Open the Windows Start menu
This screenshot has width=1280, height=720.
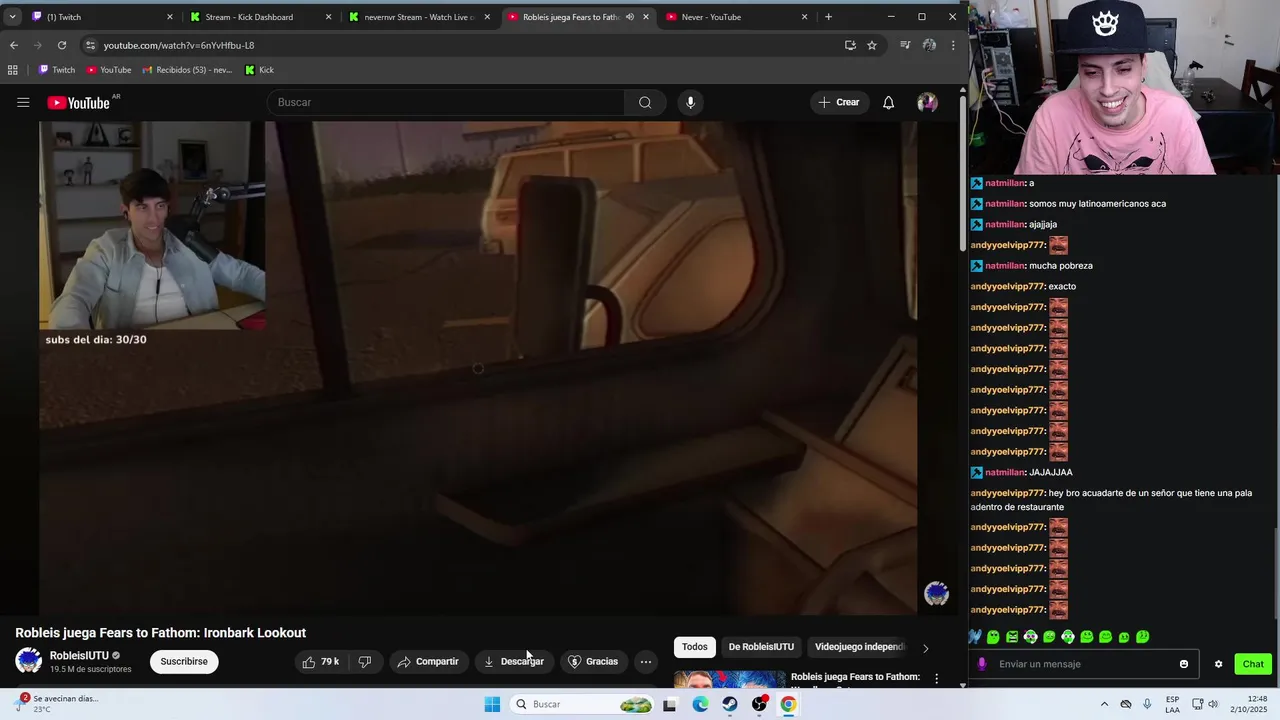click(492, 704)
